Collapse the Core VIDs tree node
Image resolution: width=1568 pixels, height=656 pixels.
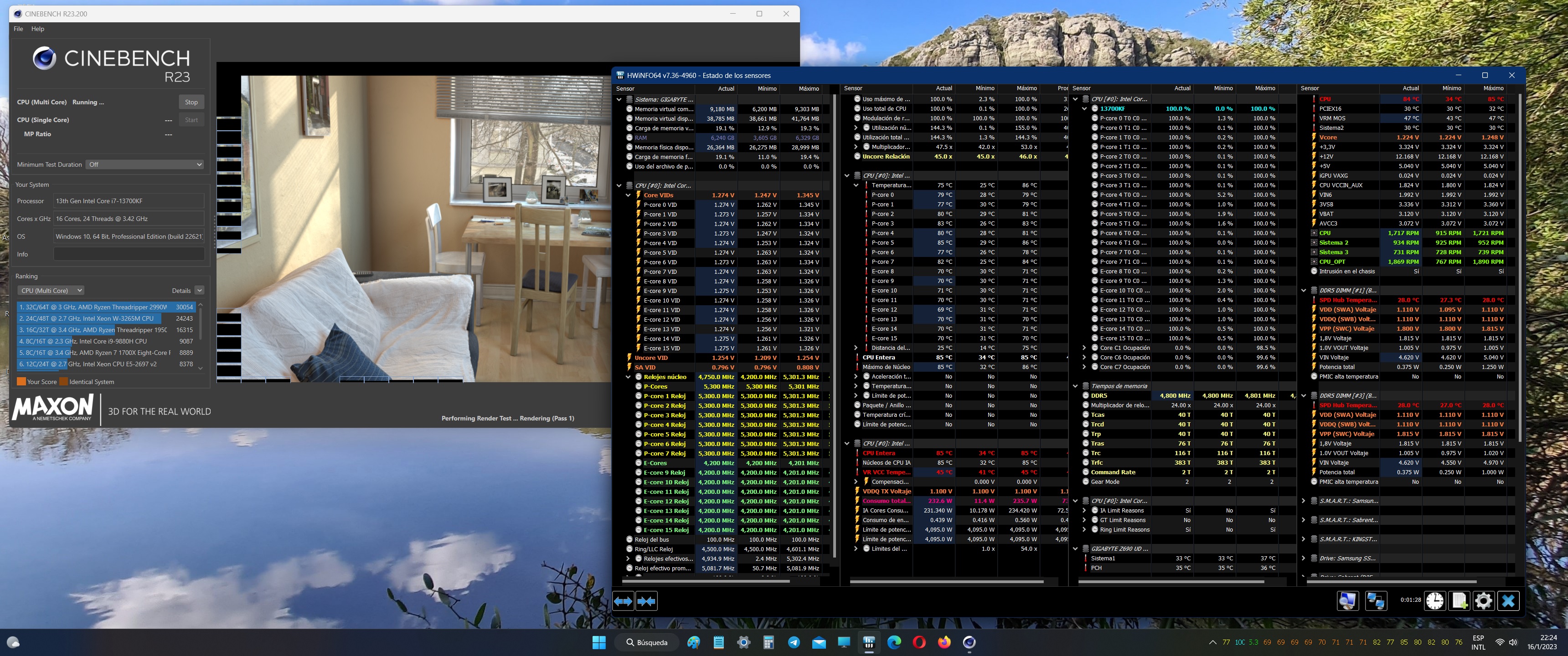629,195
